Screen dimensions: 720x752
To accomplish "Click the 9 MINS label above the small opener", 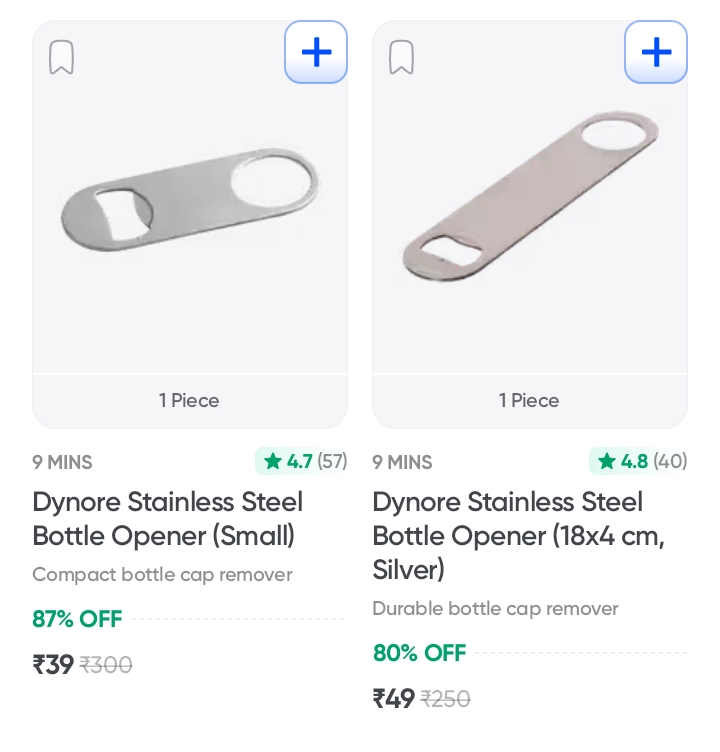I will 62,462.
